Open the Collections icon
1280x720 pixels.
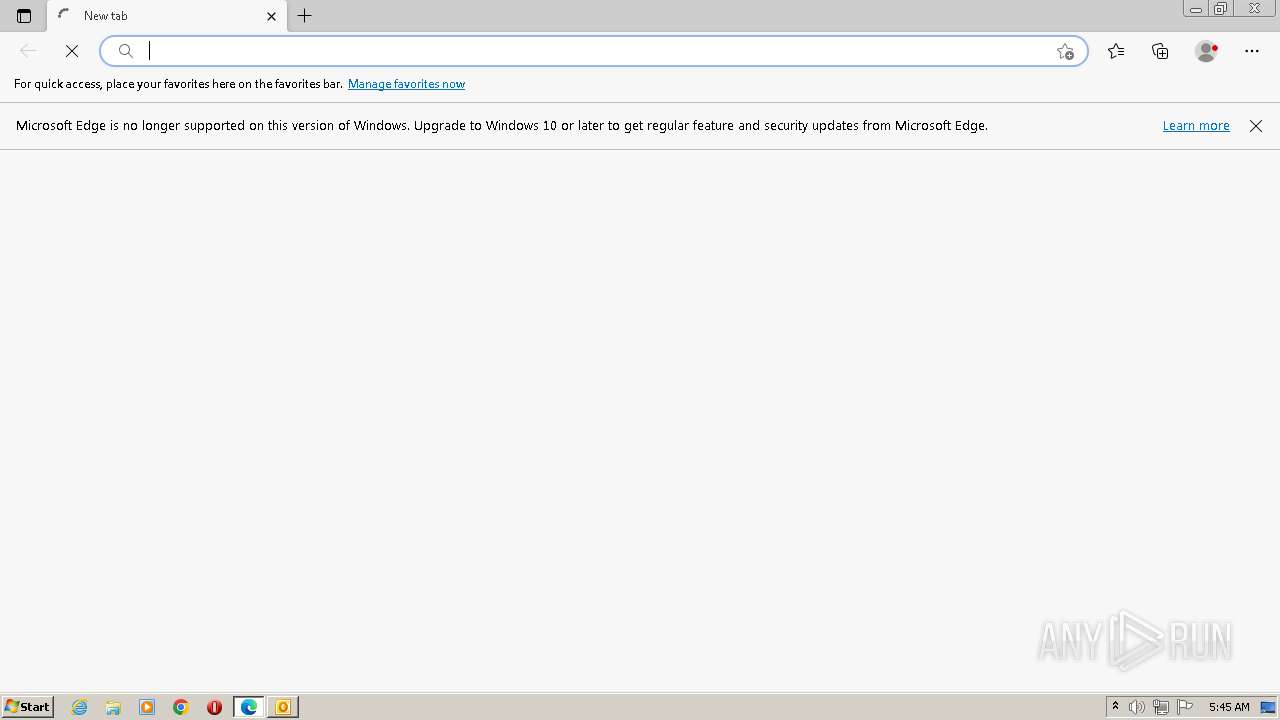point(1160,51)
